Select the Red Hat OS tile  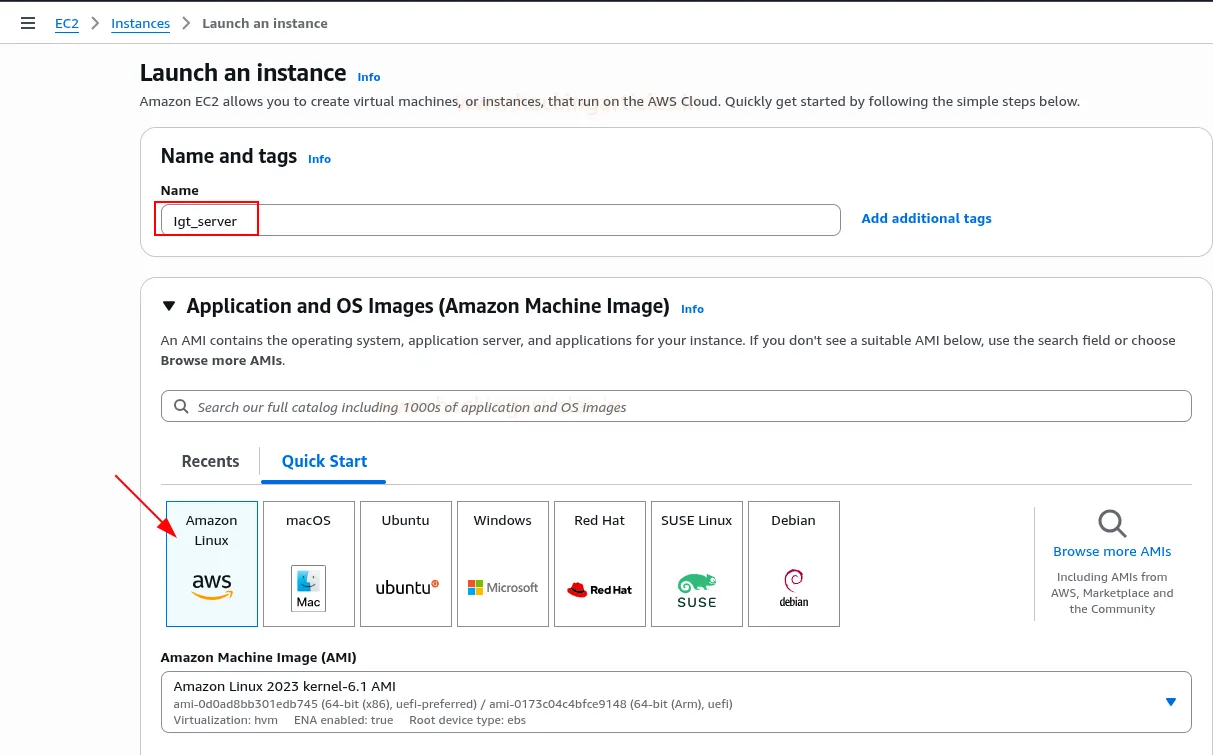click(599, 563)
